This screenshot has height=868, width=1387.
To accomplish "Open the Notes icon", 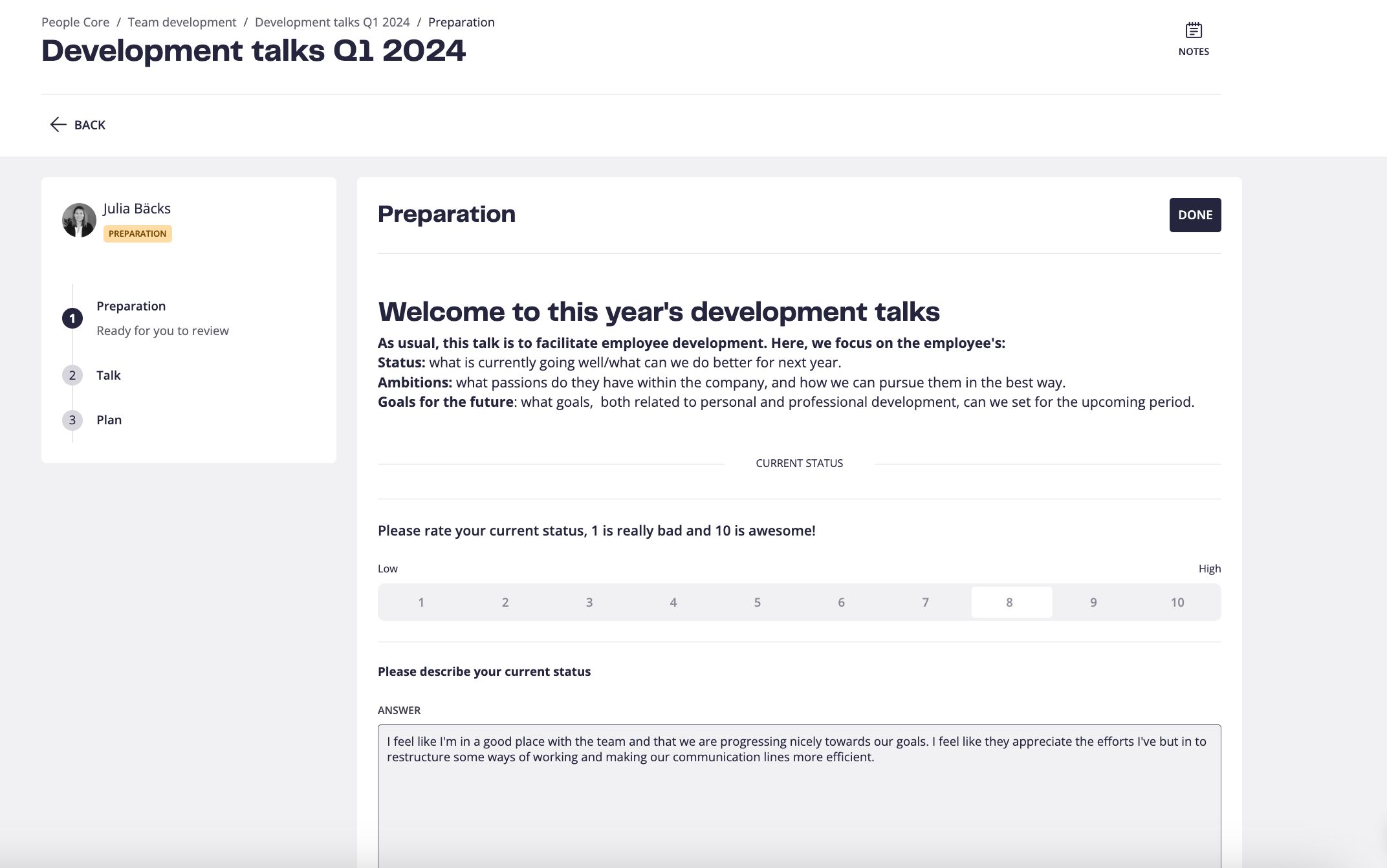I will click(x=1194, y=30).
